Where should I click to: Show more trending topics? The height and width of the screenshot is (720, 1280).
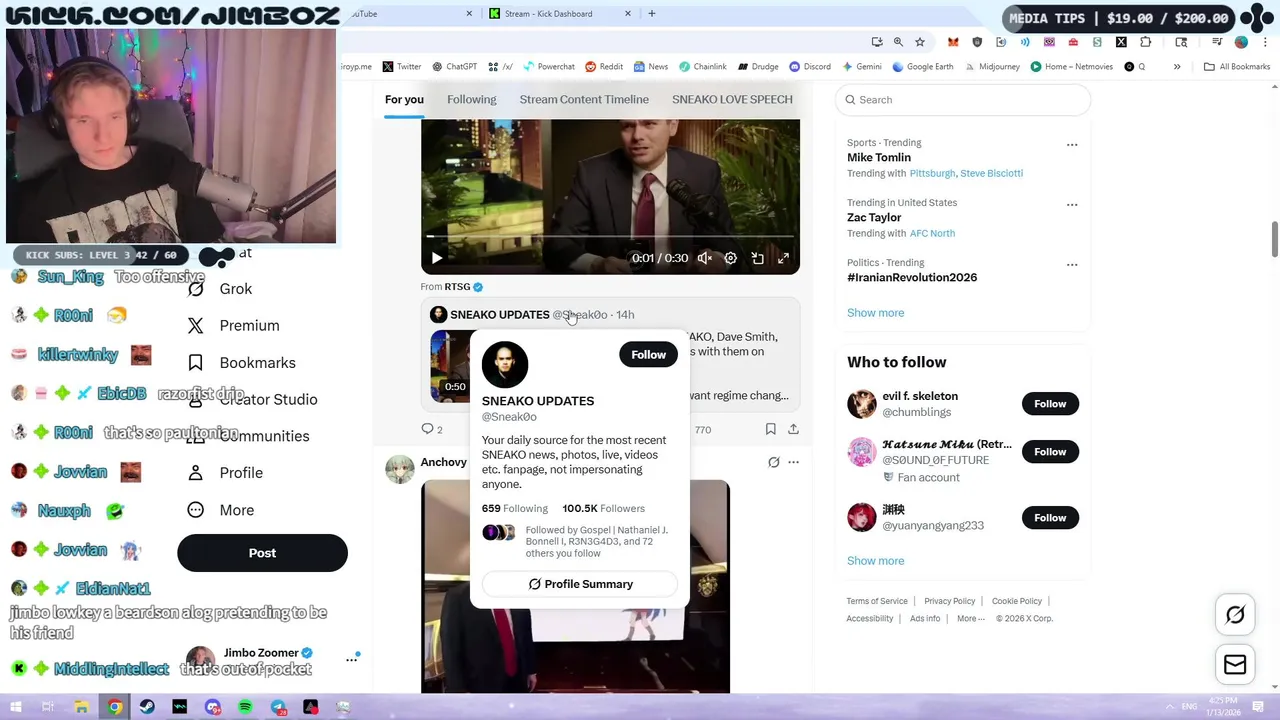875,313
